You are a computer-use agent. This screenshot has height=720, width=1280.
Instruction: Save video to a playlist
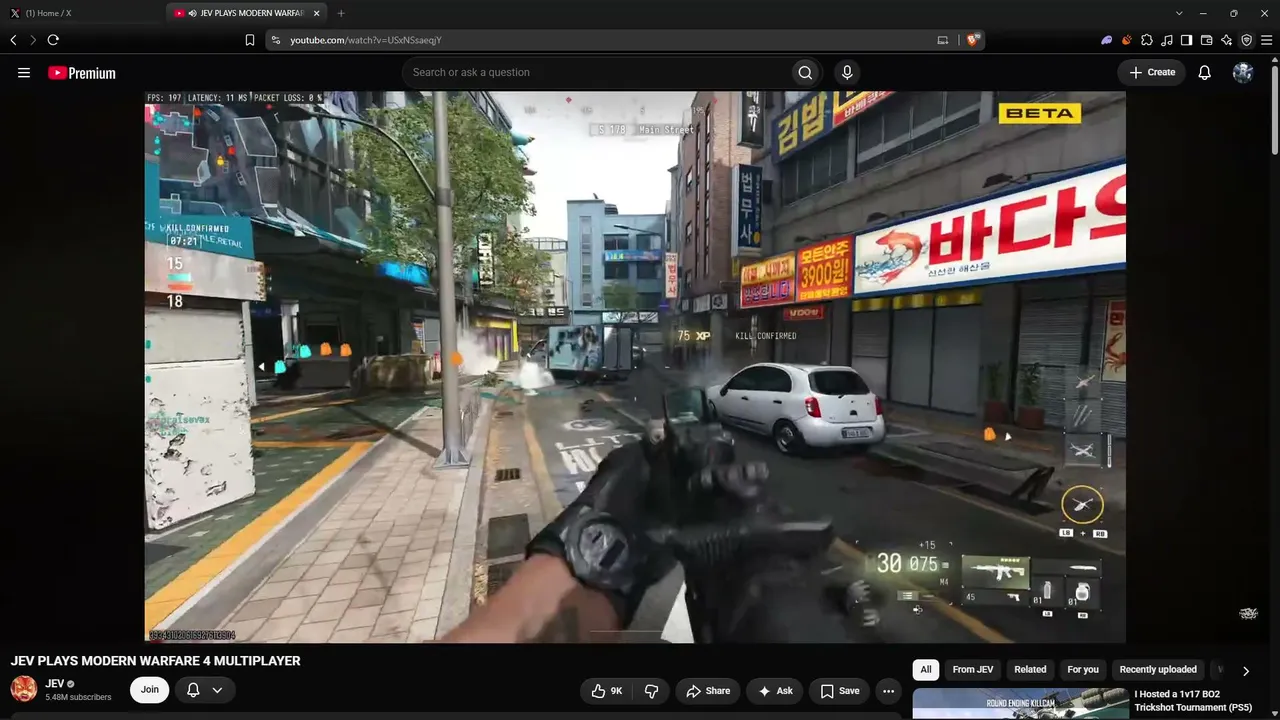point(840,691)
